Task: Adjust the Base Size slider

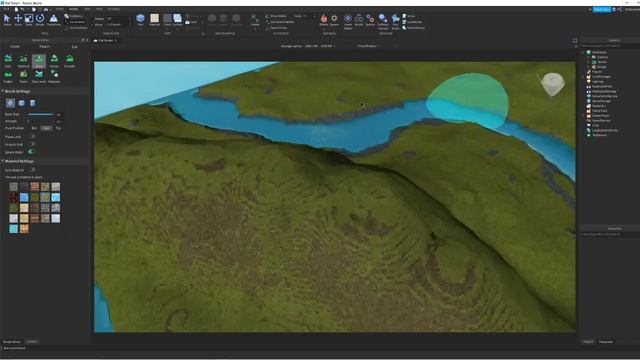Action: point(40,114)
